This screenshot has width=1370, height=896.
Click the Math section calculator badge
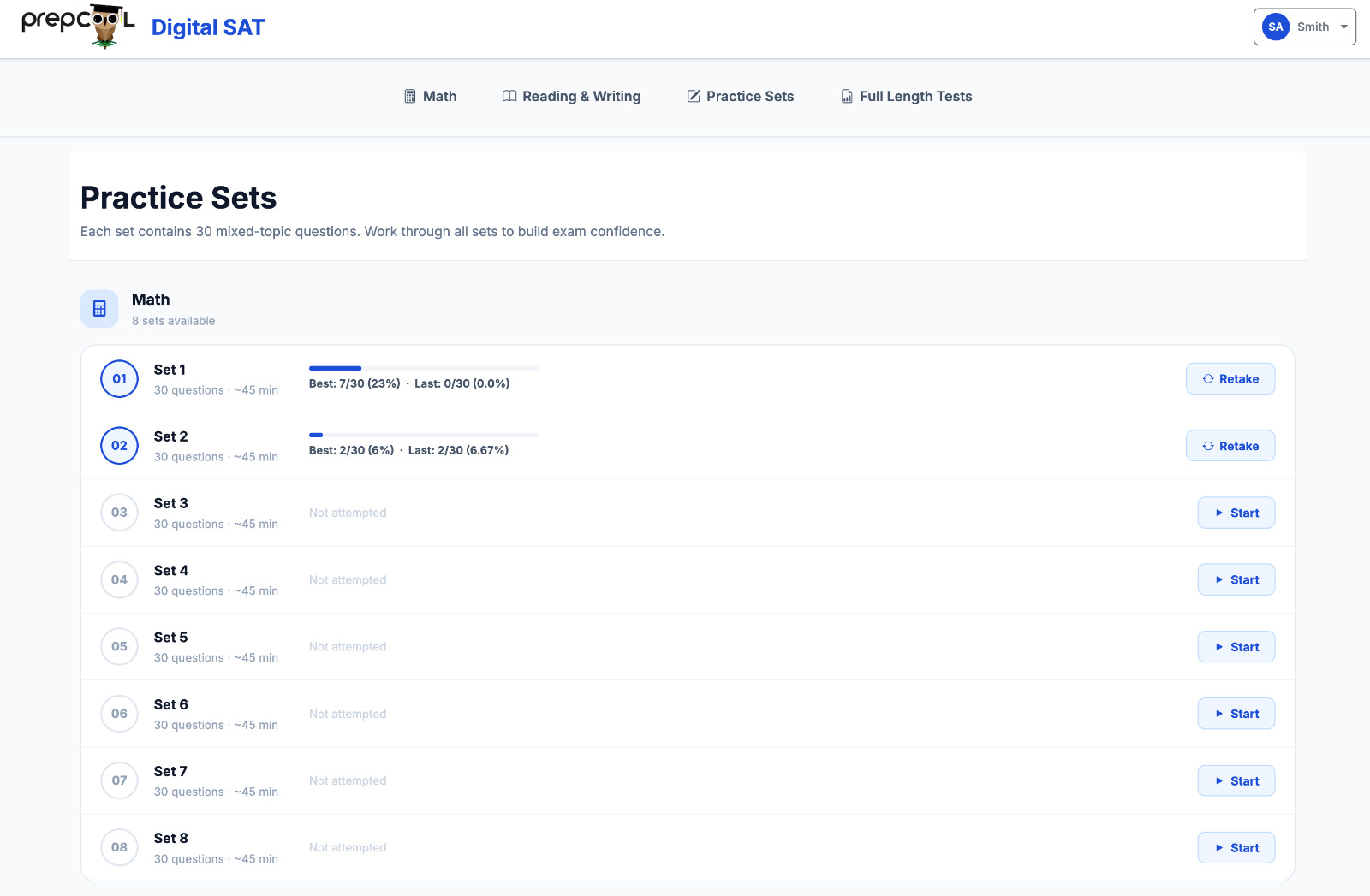coord(99,308)
